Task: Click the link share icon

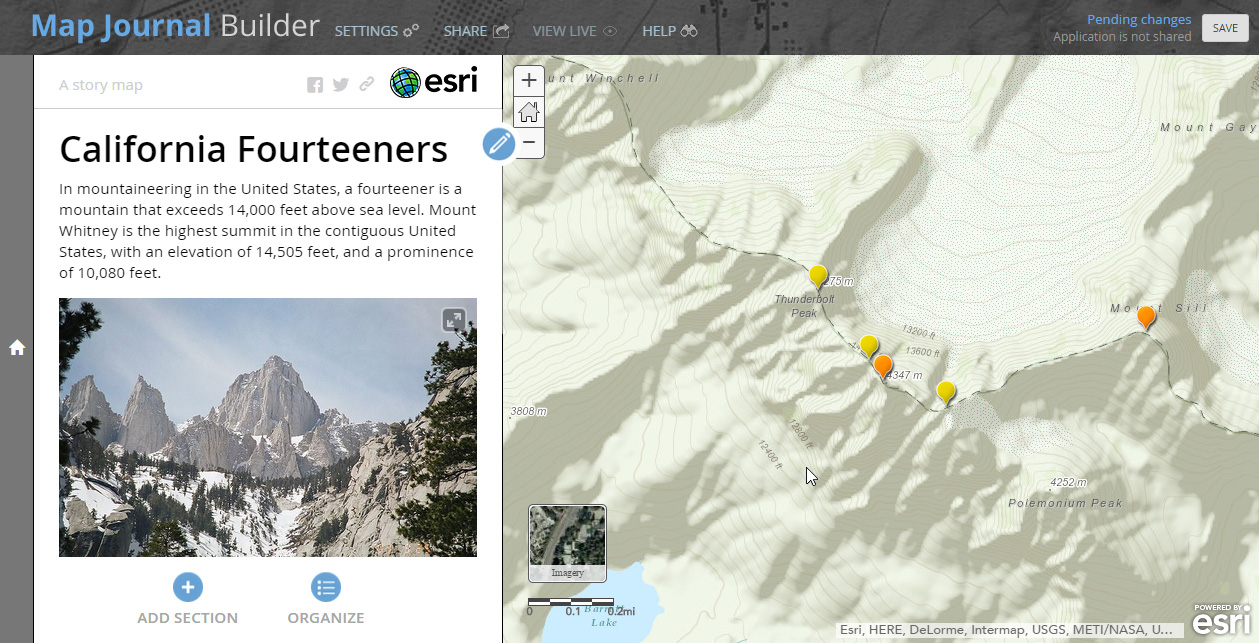Action: (x=367, y=85)
